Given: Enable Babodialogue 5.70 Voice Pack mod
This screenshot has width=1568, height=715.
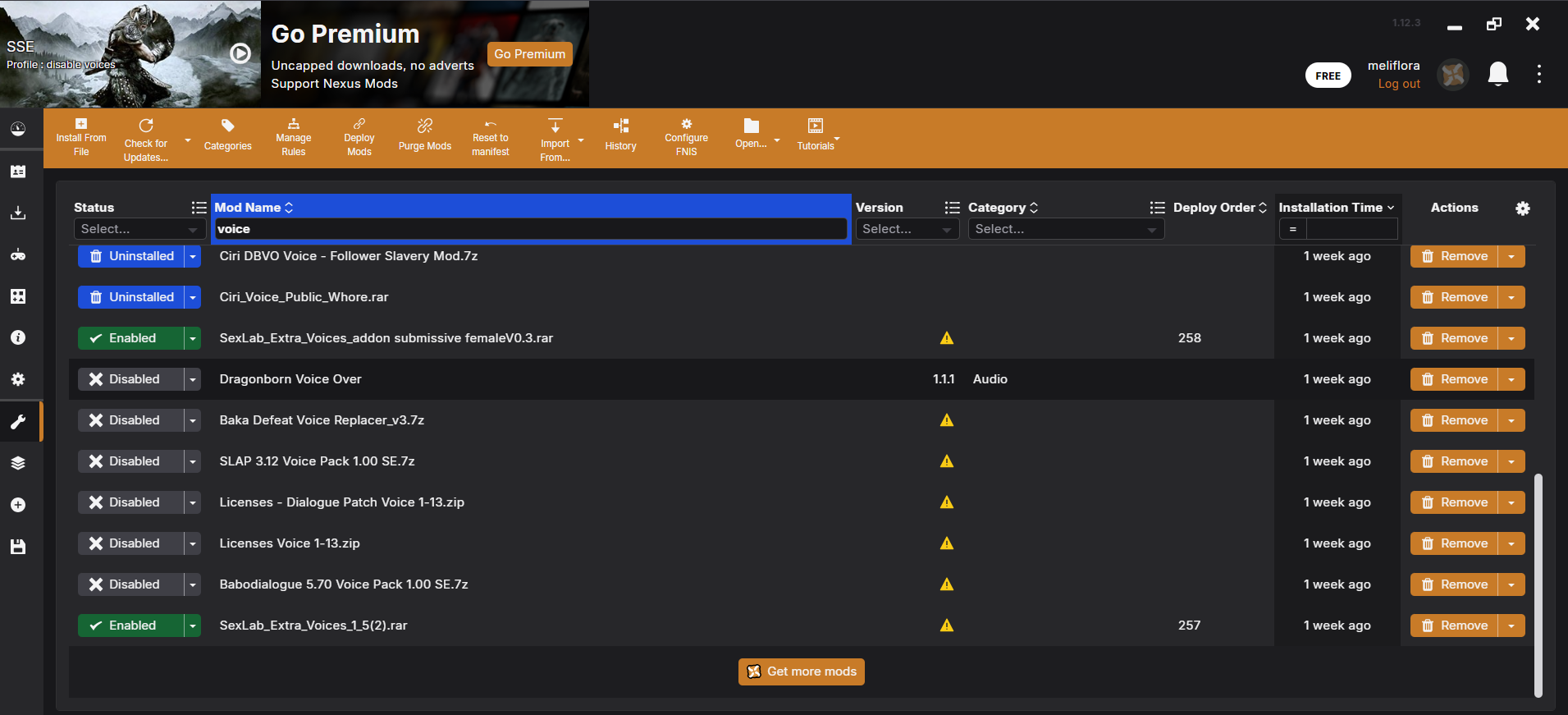Looking at the screenshot, I should click(x=130, y=584).
